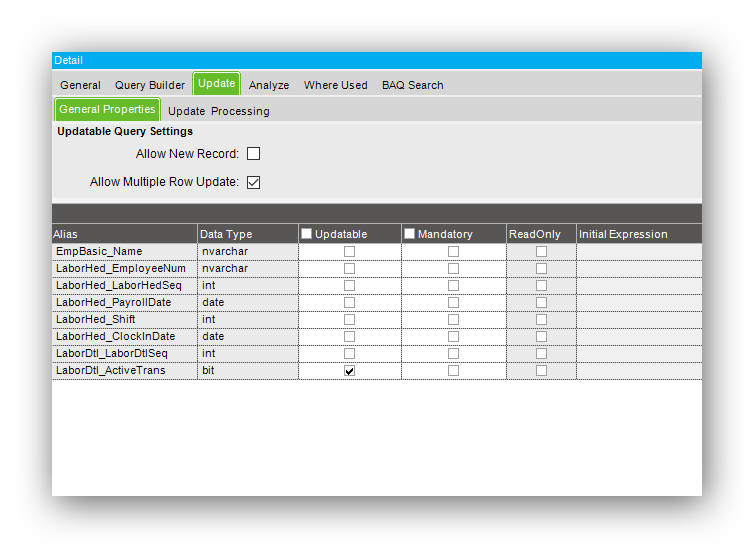Open the BAQ Search tab

(x=413, y=85)
